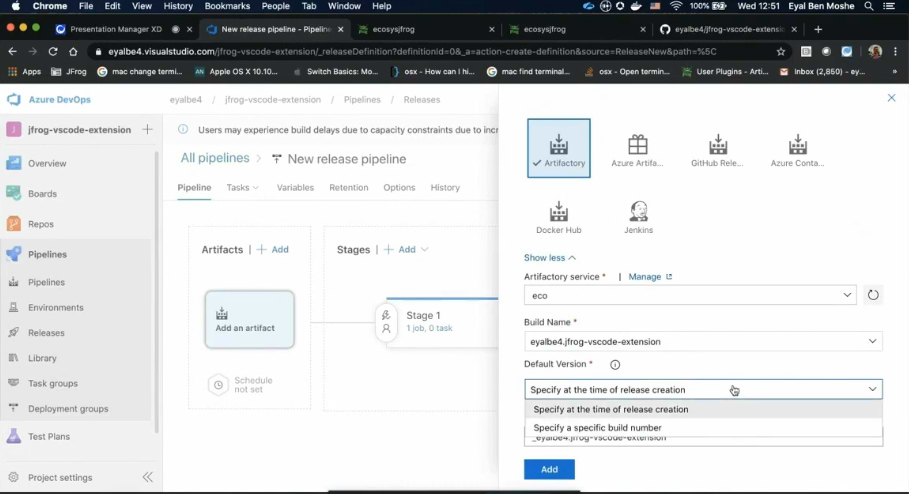
Task: Show Default Version info tooltip icon
Action: (615, 365)
